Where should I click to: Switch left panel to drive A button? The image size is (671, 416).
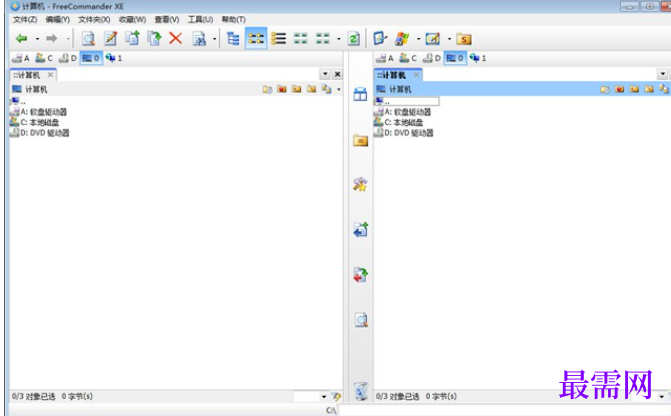tap(21, 58)
